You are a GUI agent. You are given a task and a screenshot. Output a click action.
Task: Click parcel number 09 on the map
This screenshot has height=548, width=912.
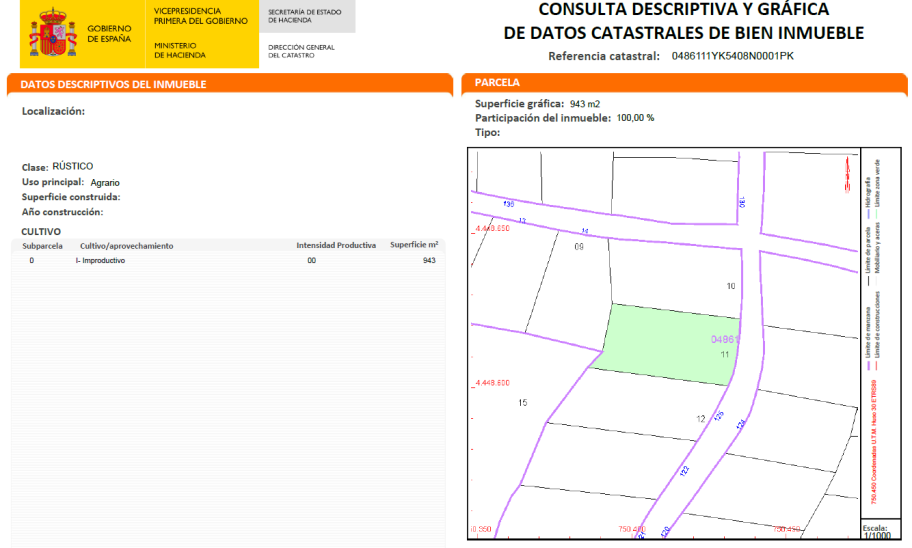579,247
